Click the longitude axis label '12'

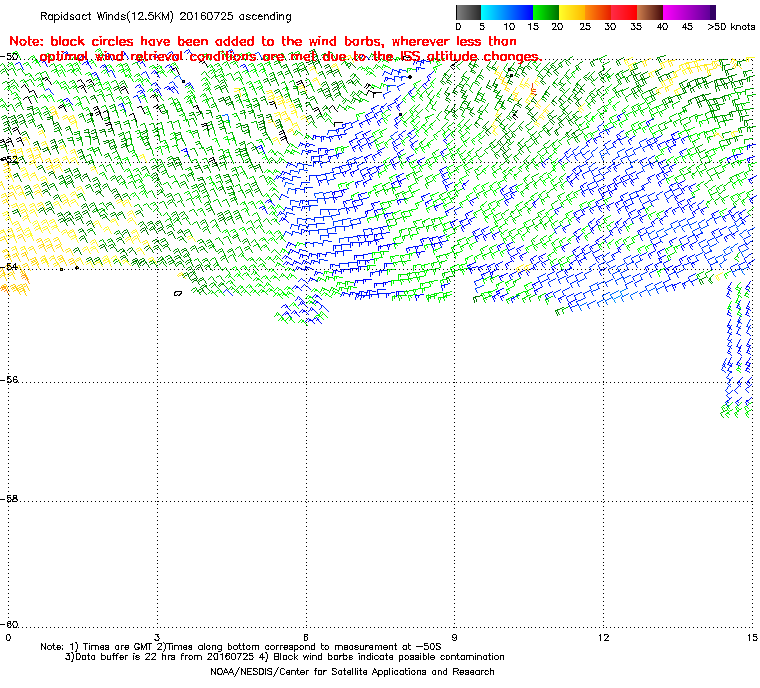click(x=603, y=637)
